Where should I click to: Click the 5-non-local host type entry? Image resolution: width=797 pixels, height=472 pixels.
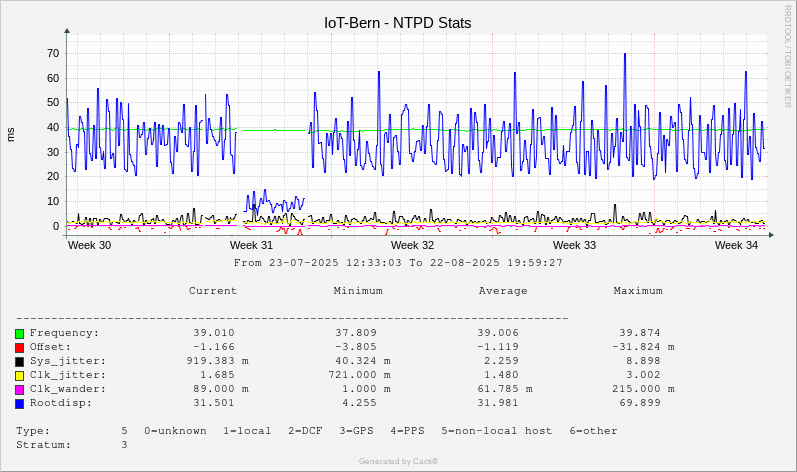497,431
